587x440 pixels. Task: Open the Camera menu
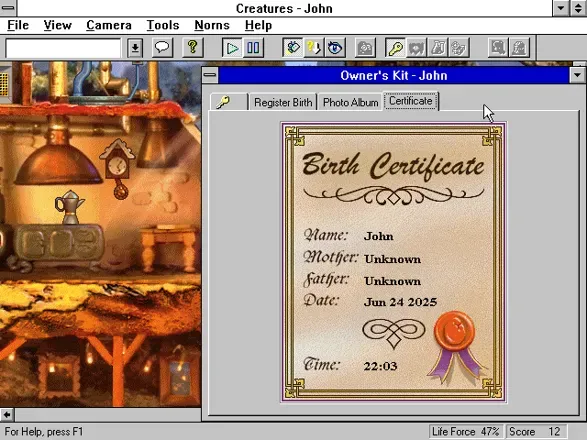(x=109, y=25)
